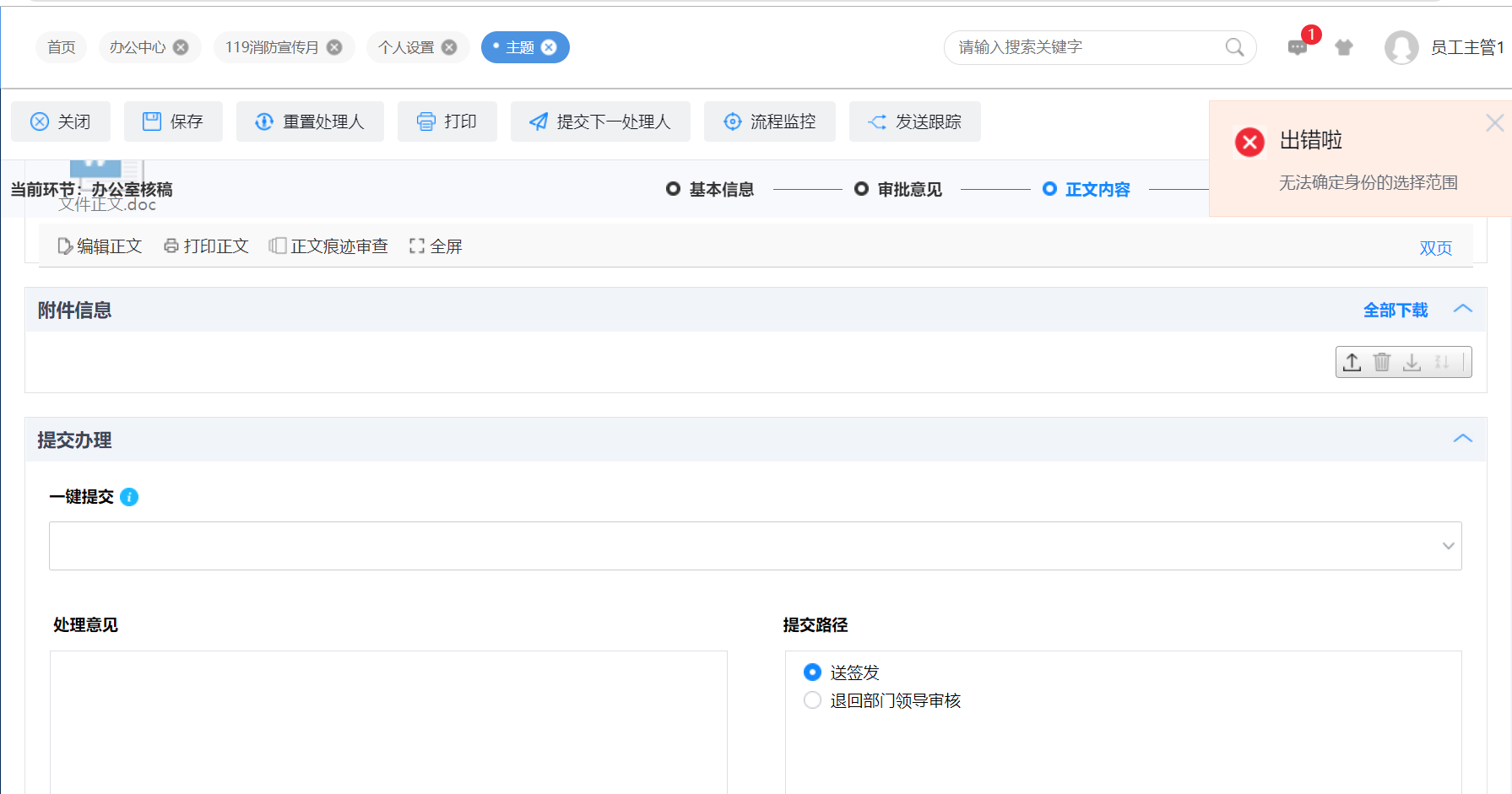Dismiss the 出错啦 error notification
This screenshot has height=794, width=1512.
coord(1494,123)
